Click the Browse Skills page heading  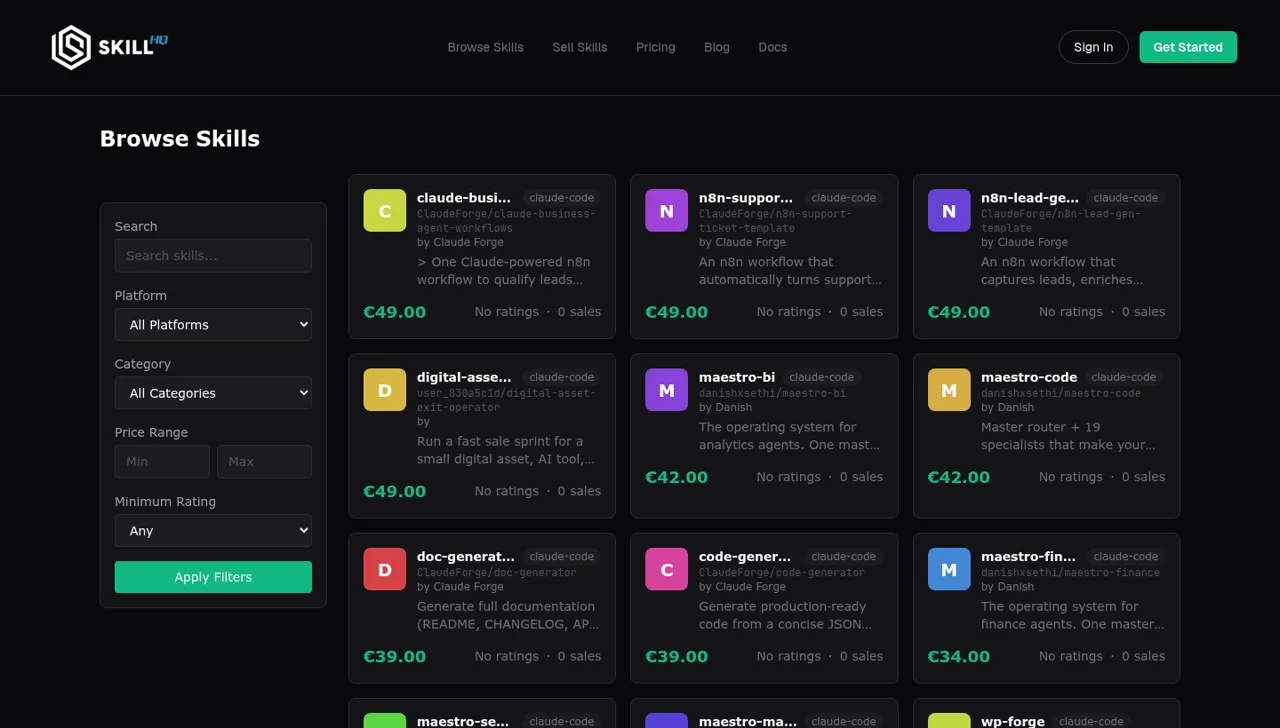tap(180, 139)
